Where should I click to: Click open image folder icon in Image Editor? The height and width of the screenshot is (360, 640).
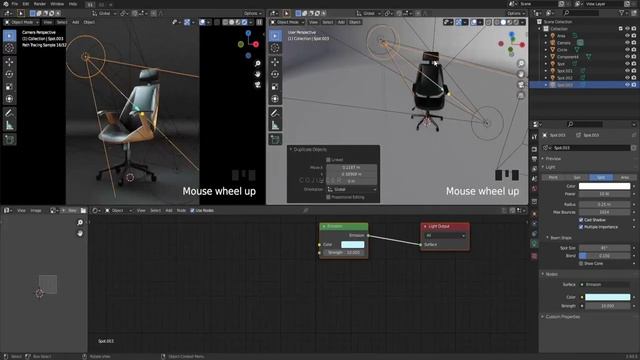[x=83, y=211]
